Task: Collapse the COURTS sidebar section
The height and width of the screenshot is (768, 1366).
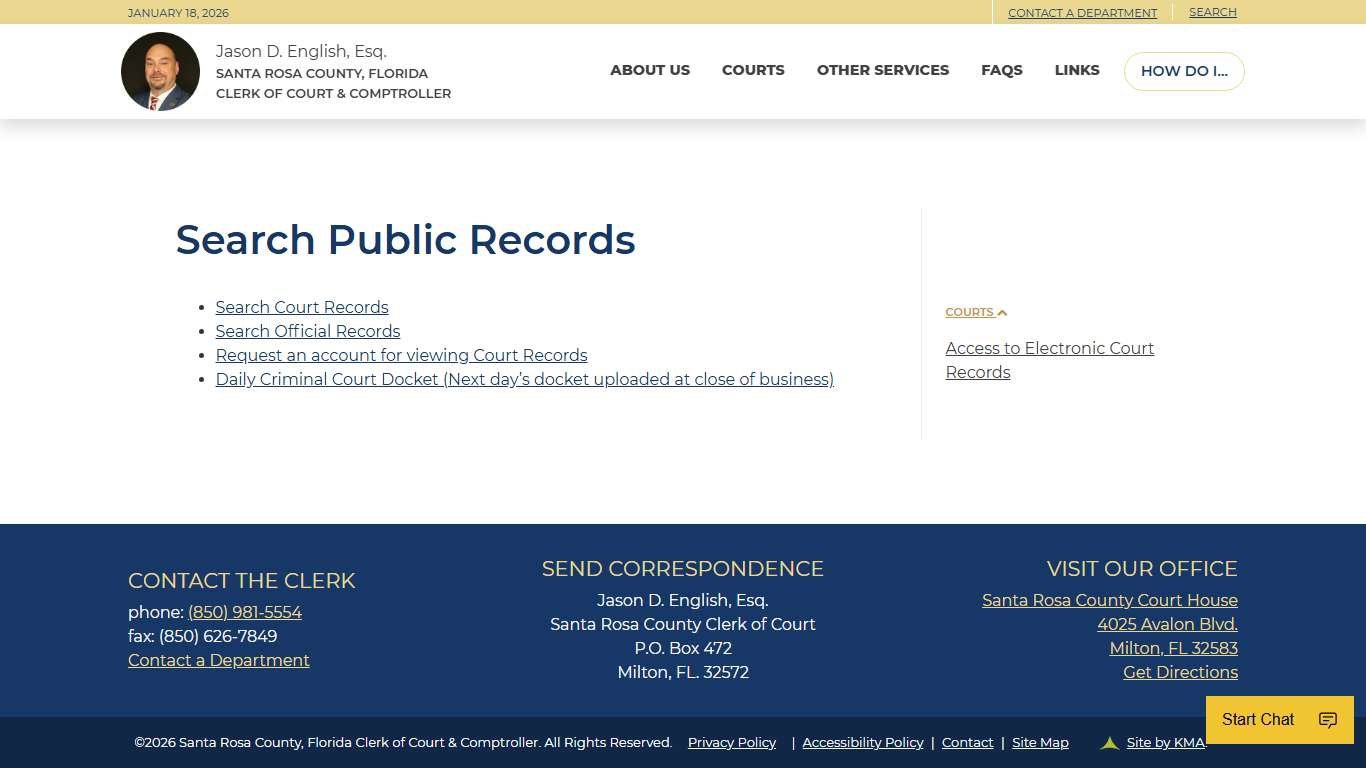Action: pos(976,312)
